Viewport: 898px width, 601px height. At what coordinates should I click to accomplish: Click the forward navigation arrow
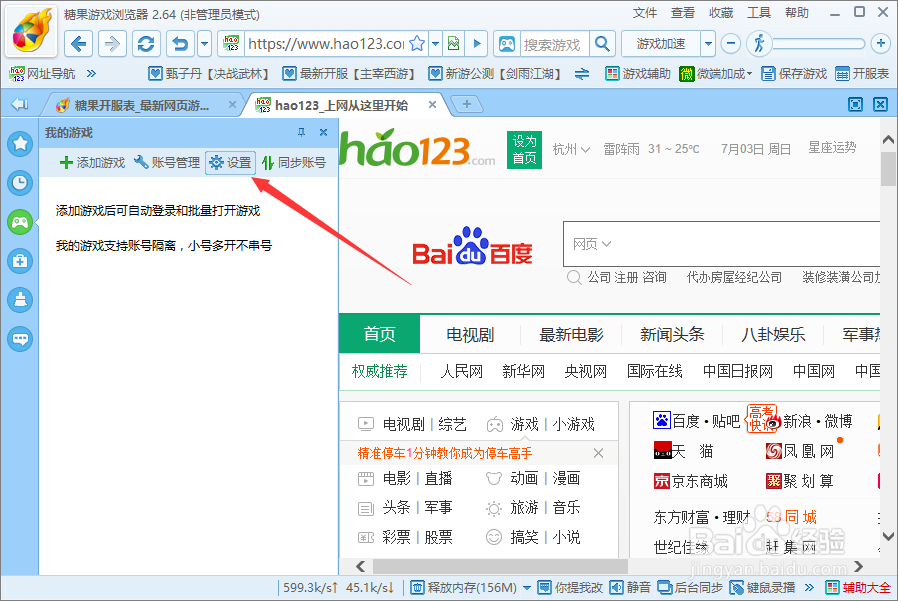pyautogui.click(x=112, y=44)
